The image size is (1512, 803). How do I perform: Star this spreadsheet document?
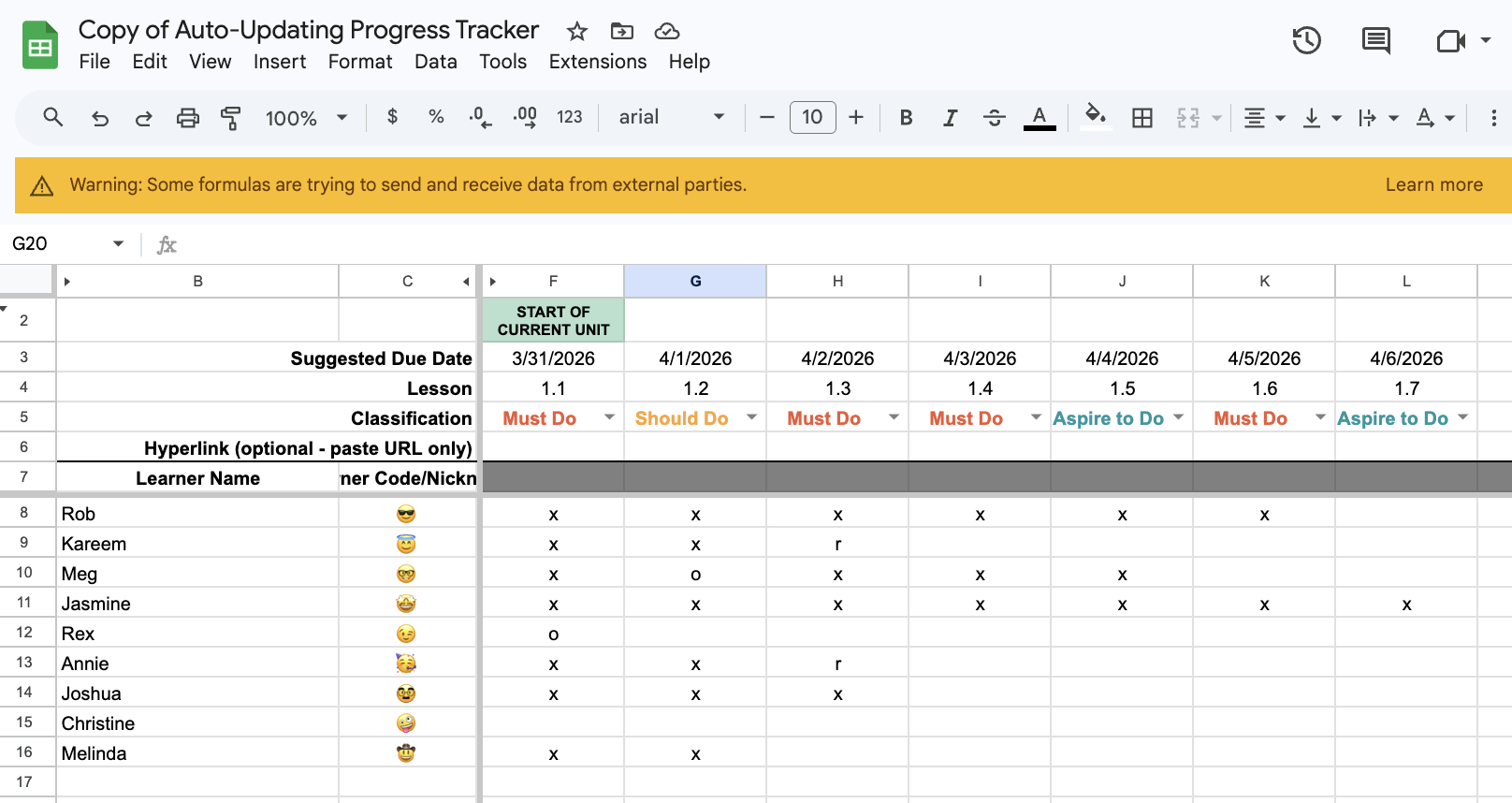pos(577,32)
